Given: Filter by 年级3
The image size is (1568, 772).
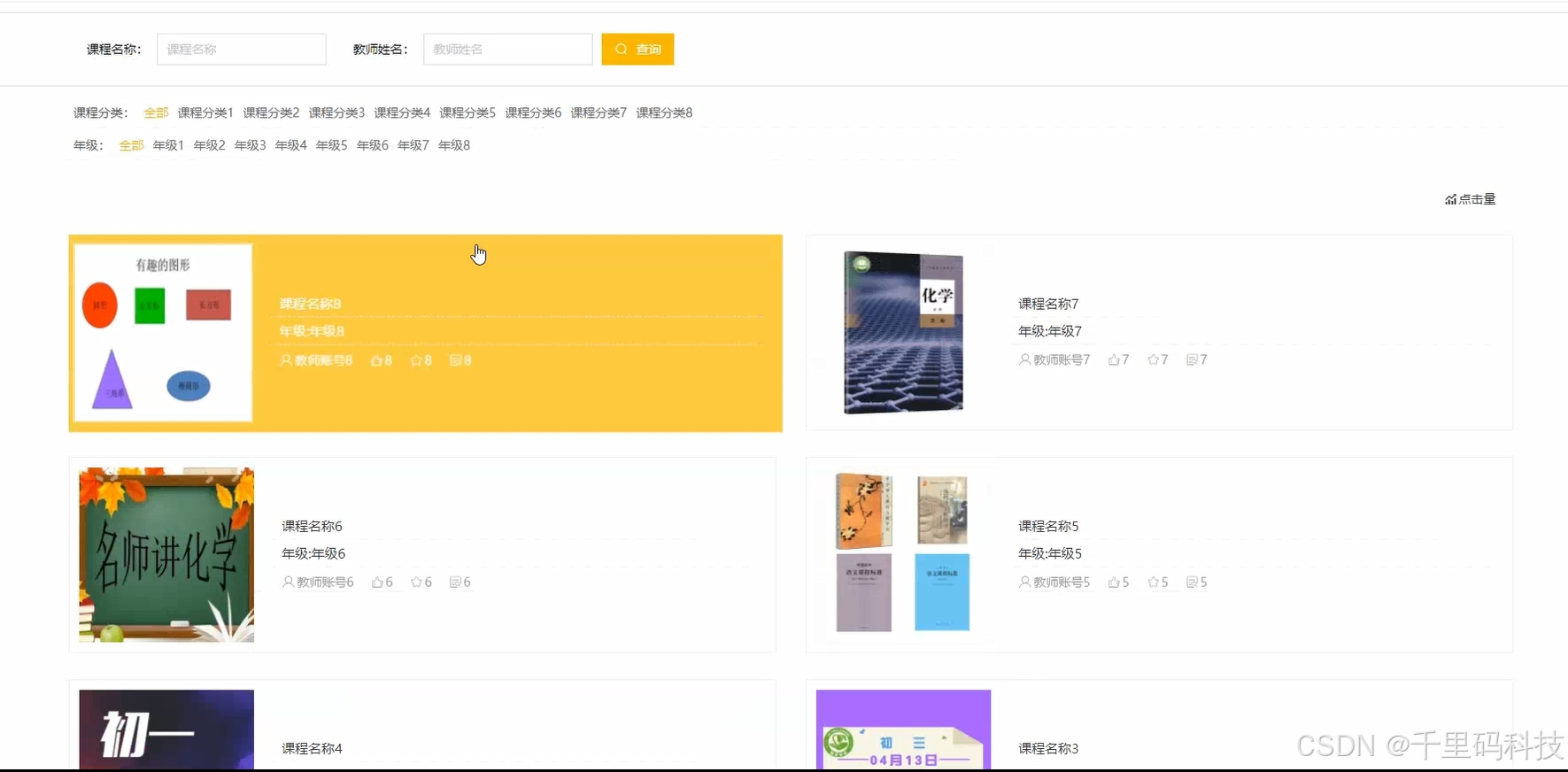Looking at the screenshot, I should (x=250, y=145).
